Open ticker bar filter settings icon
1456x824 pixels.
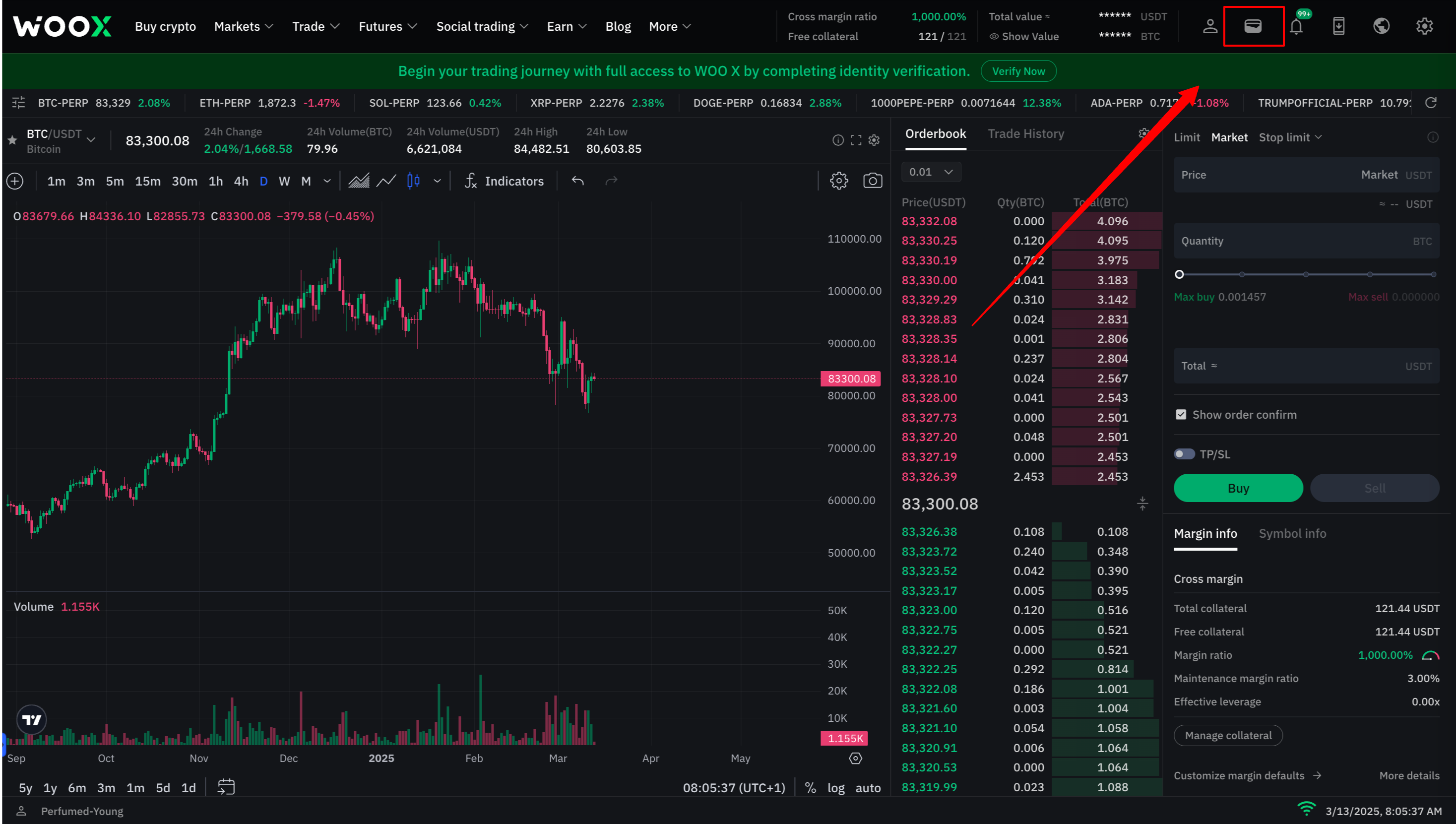point(19,102)
